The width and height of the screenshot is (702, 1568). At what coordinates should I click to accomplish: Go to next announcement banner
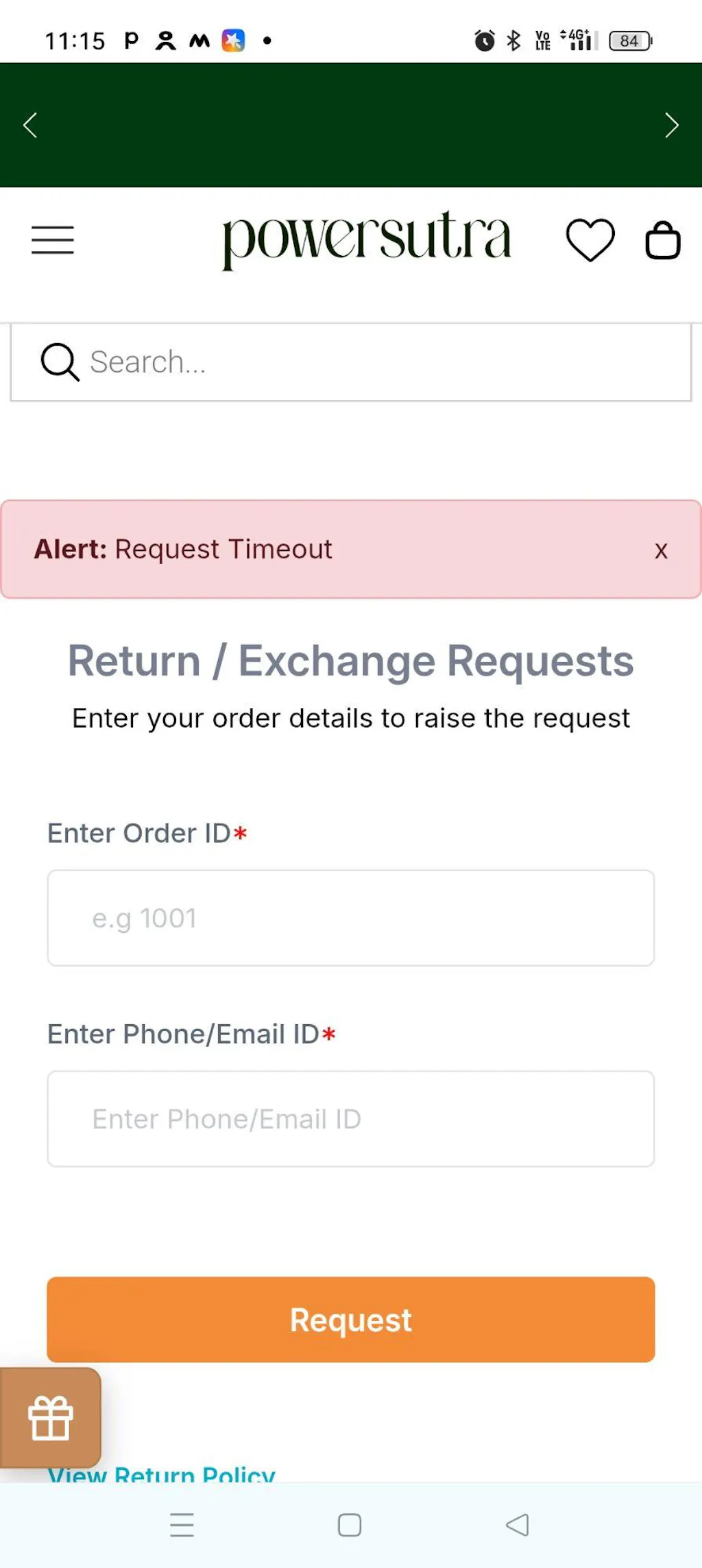pyautogui.click(x=672, y=125)
